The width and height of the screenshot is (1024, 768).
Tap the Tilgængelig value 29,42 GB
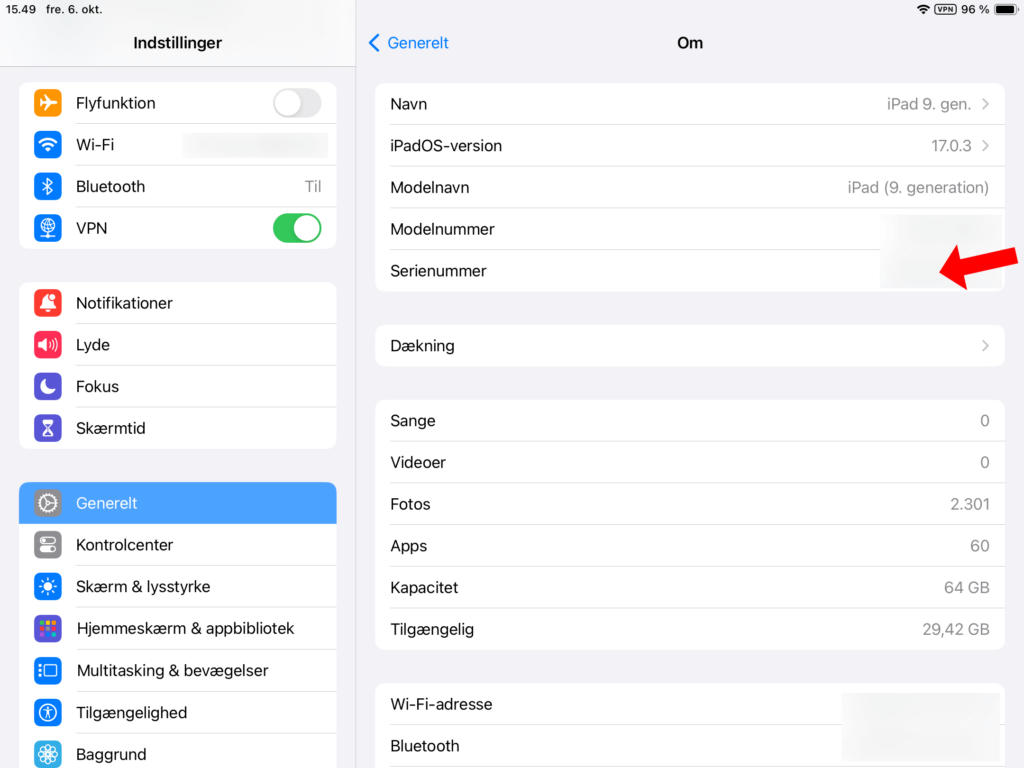pos(955,630)
